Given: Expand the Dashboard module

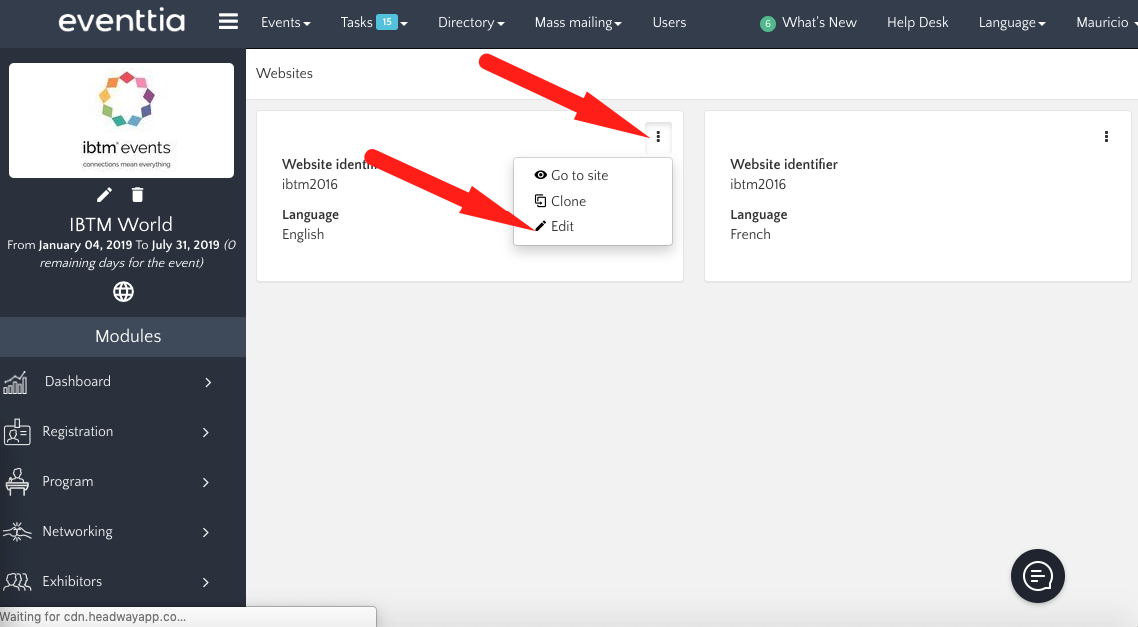Looking at the screenshot, I should [110, 381].
